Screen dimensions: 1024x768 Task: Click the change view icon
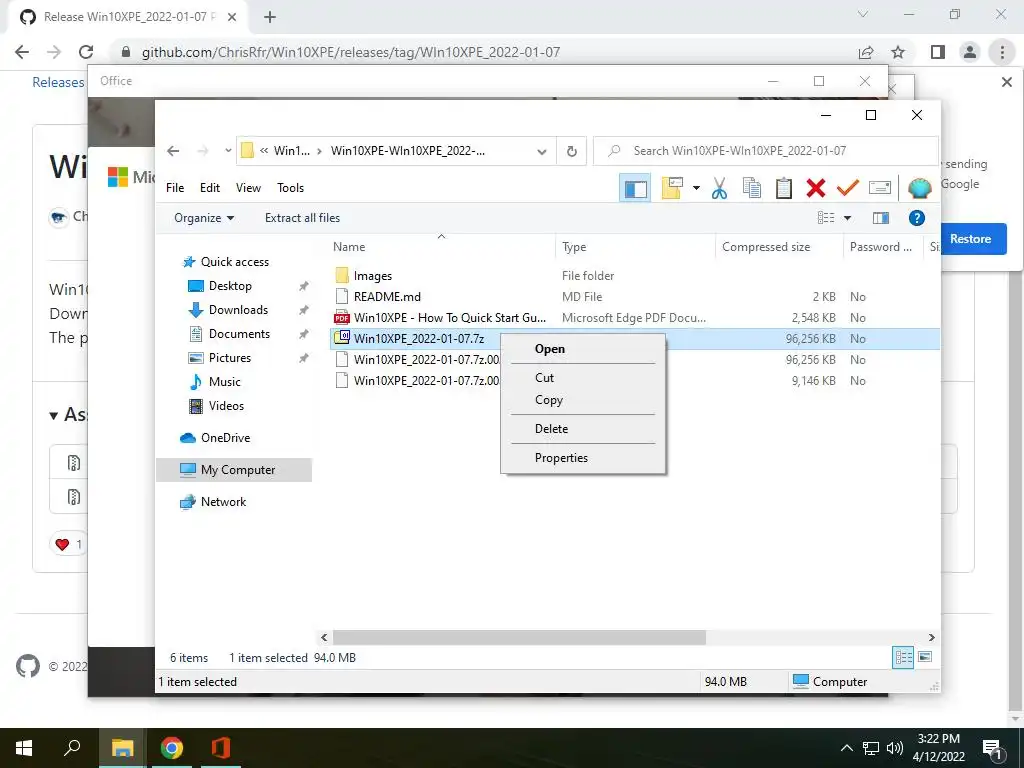point(826,218)
